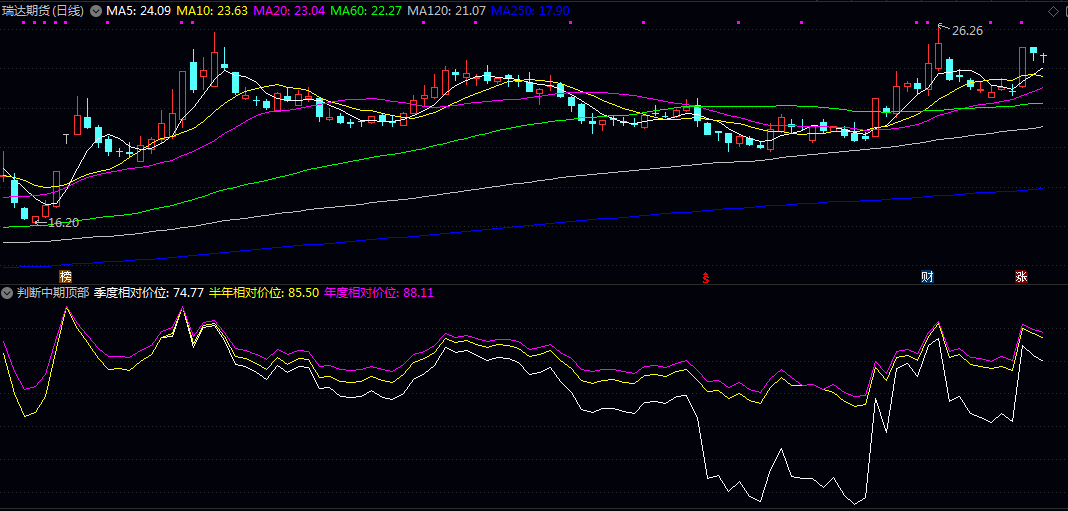This screenshot has width=1068, height=511.
Task: Select the magenta MA20 label
Action: click(x=288, y=11)
